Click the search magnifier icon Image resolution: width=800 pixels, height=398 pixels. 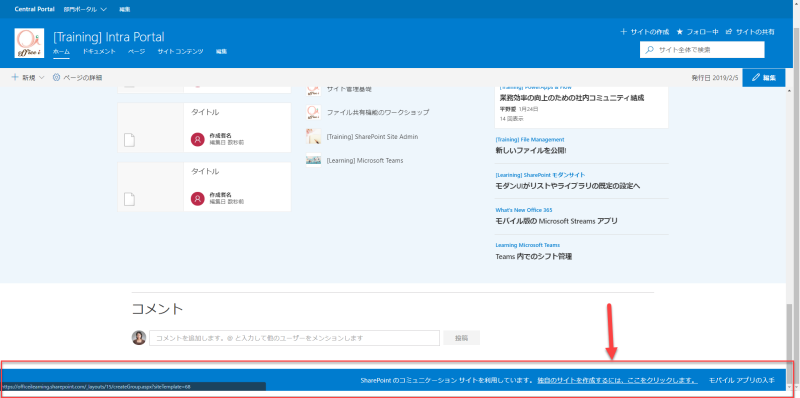coord(649,50)
